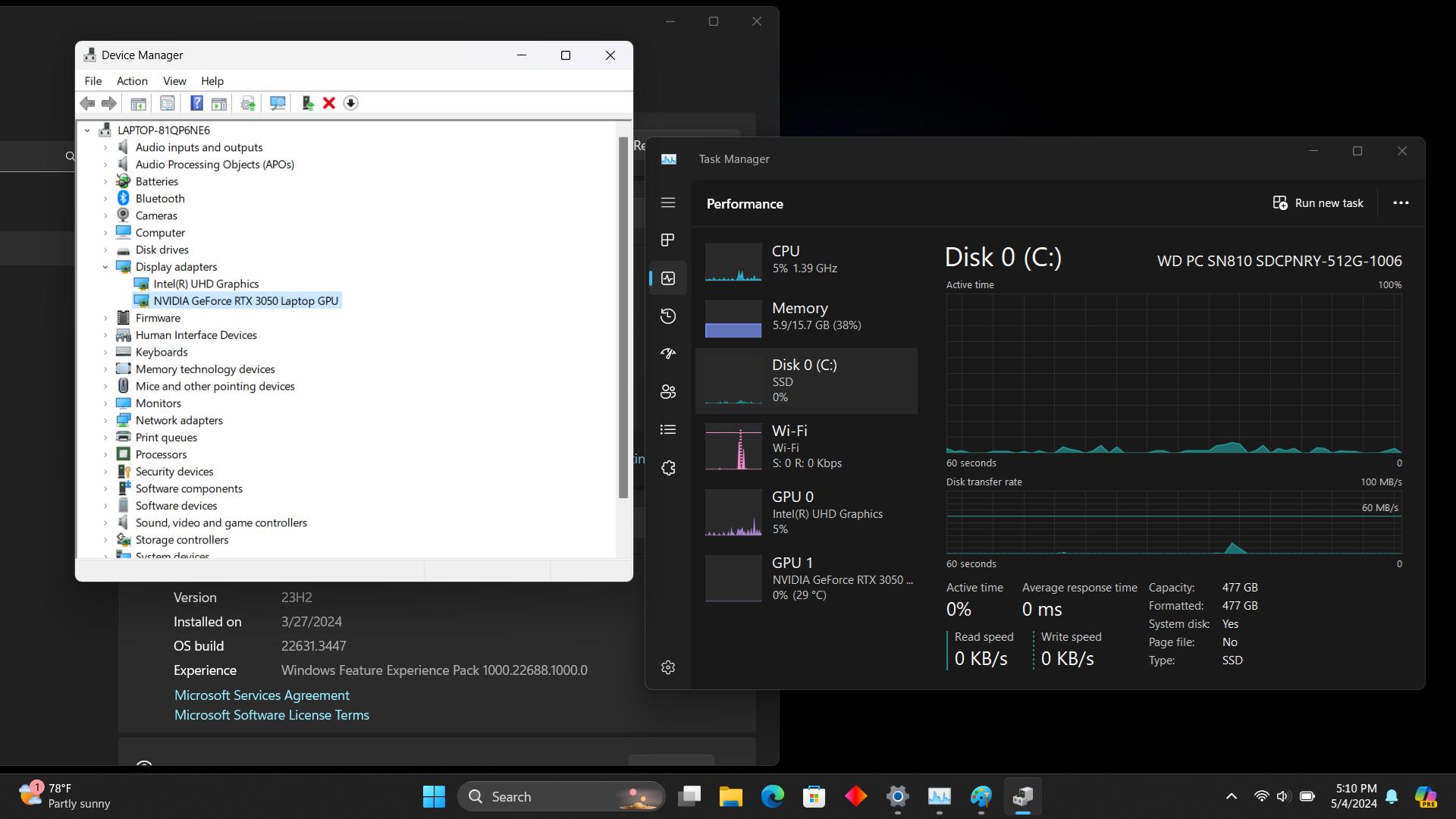The image size is (1456, 819).
Task: Click the Disk active time graph
Action: 1173,374
